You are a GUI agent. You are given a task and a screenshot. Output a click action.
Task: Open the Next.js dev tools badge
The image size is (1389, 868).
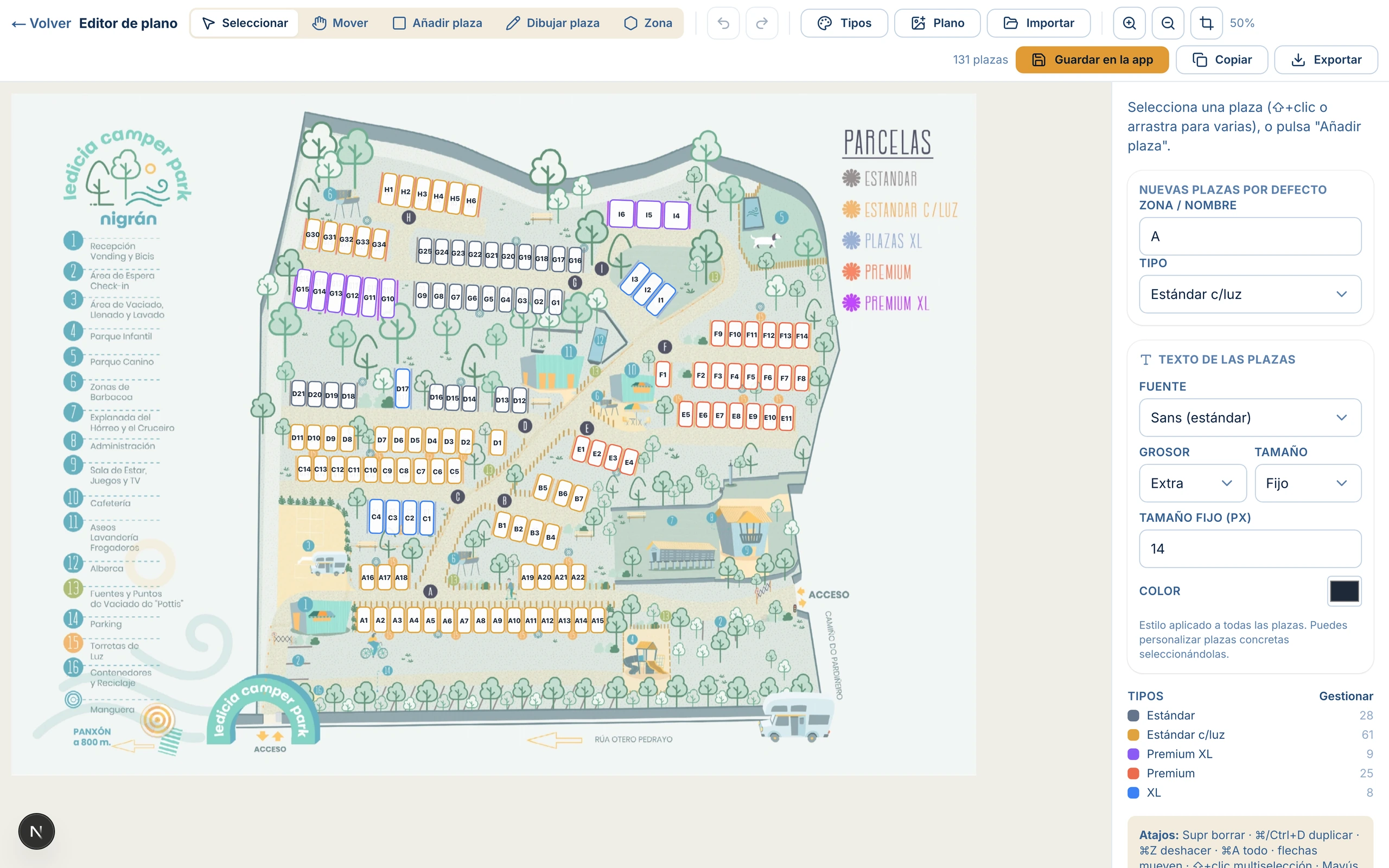(x=36, y=831)
